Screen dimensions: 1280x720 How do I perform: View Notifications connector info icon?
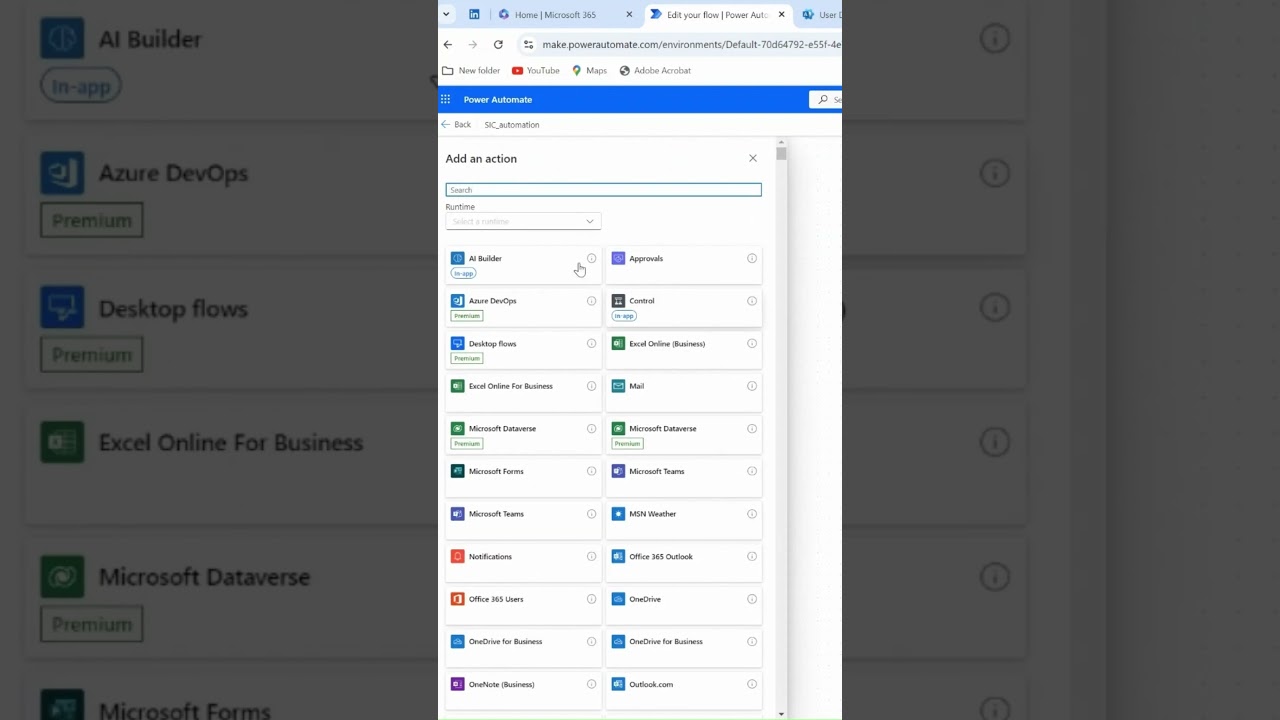pyautogui.click(x=591, y=556)
